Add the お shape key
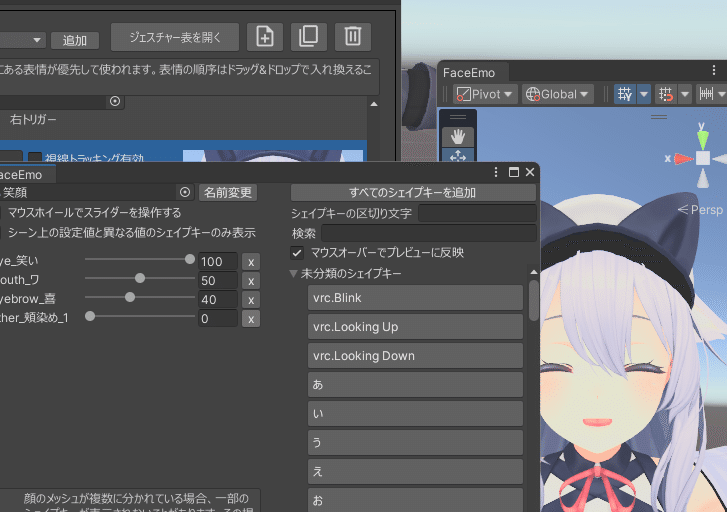 click(415, 500)
